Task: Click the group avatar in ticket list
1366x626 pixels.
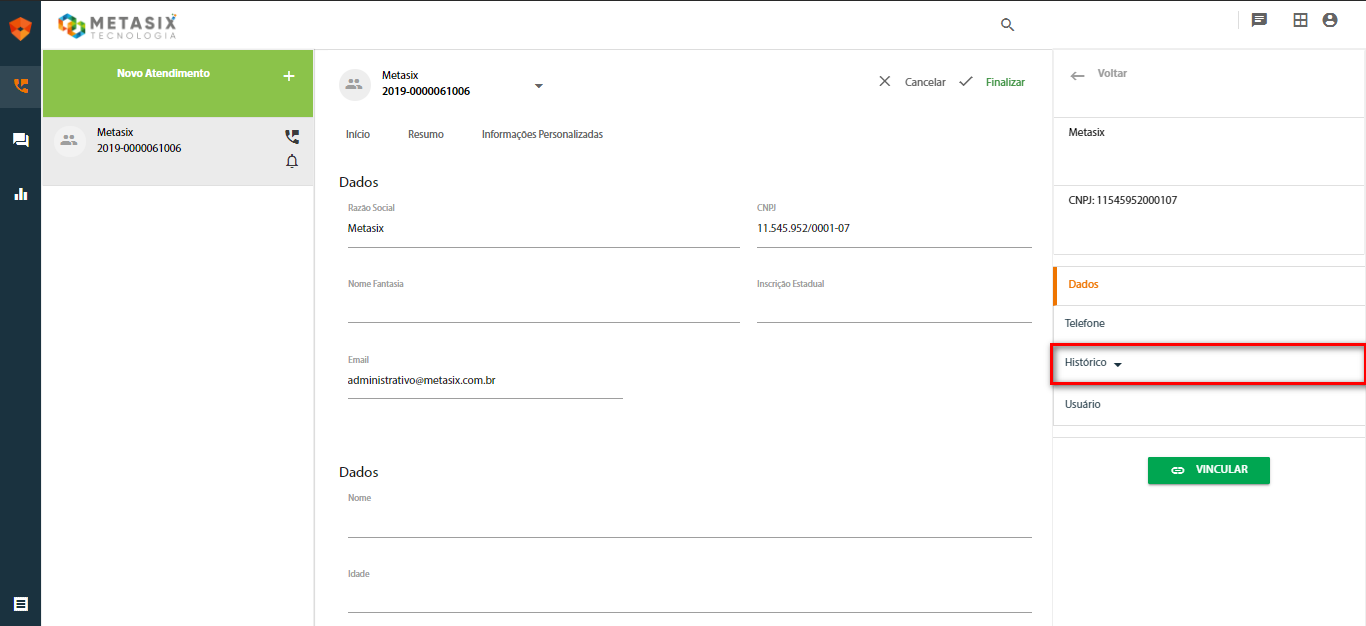Action: point(69,141)
